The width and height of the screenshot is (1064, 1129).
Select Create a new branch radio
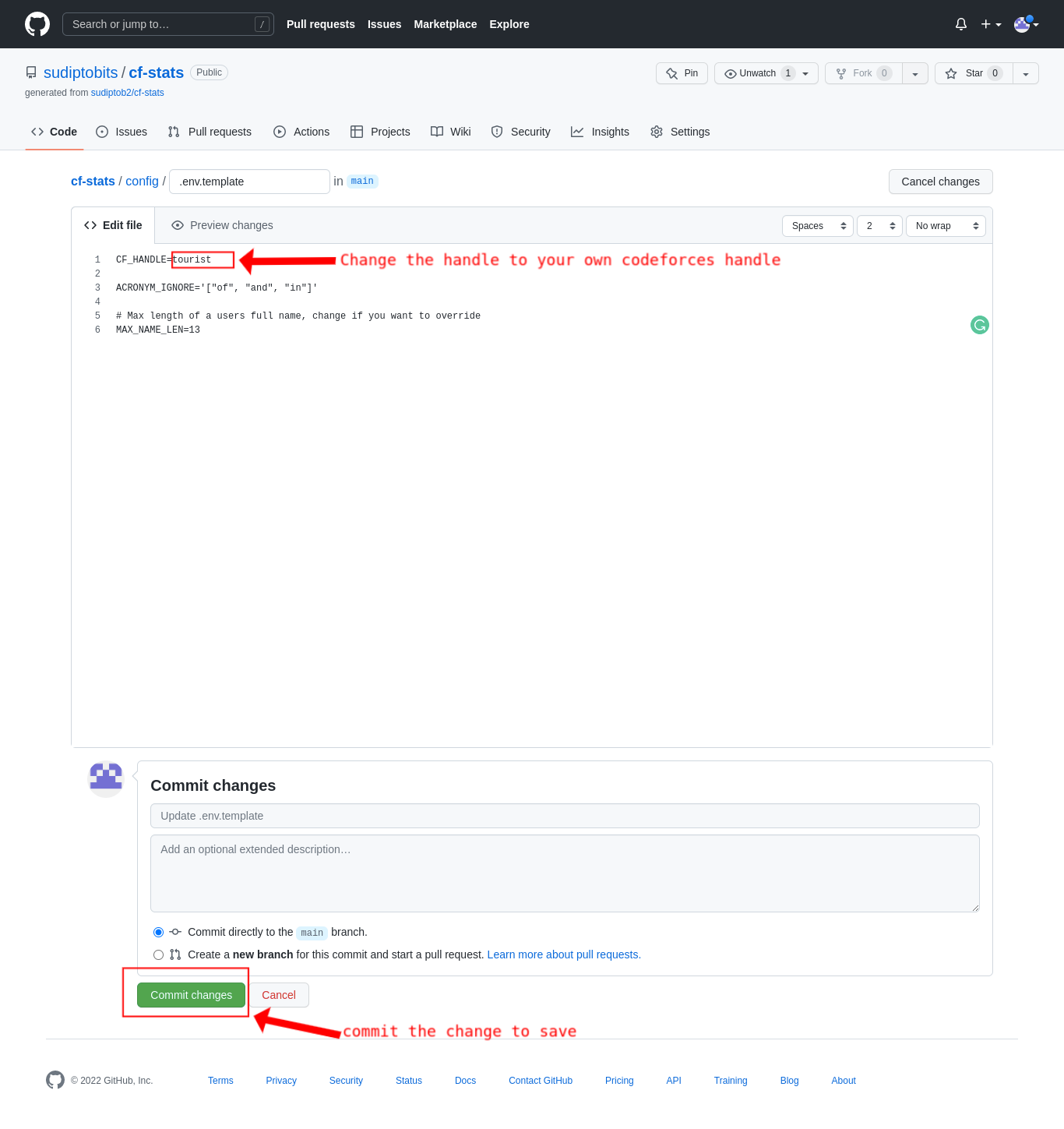(158, 955)
